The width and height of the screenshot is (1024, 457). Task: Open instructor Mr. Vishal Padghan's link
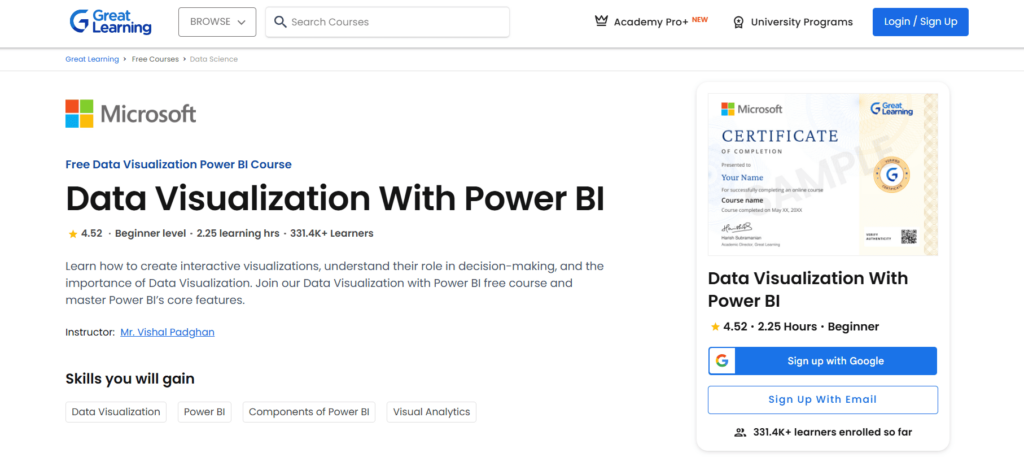[167, 332]
